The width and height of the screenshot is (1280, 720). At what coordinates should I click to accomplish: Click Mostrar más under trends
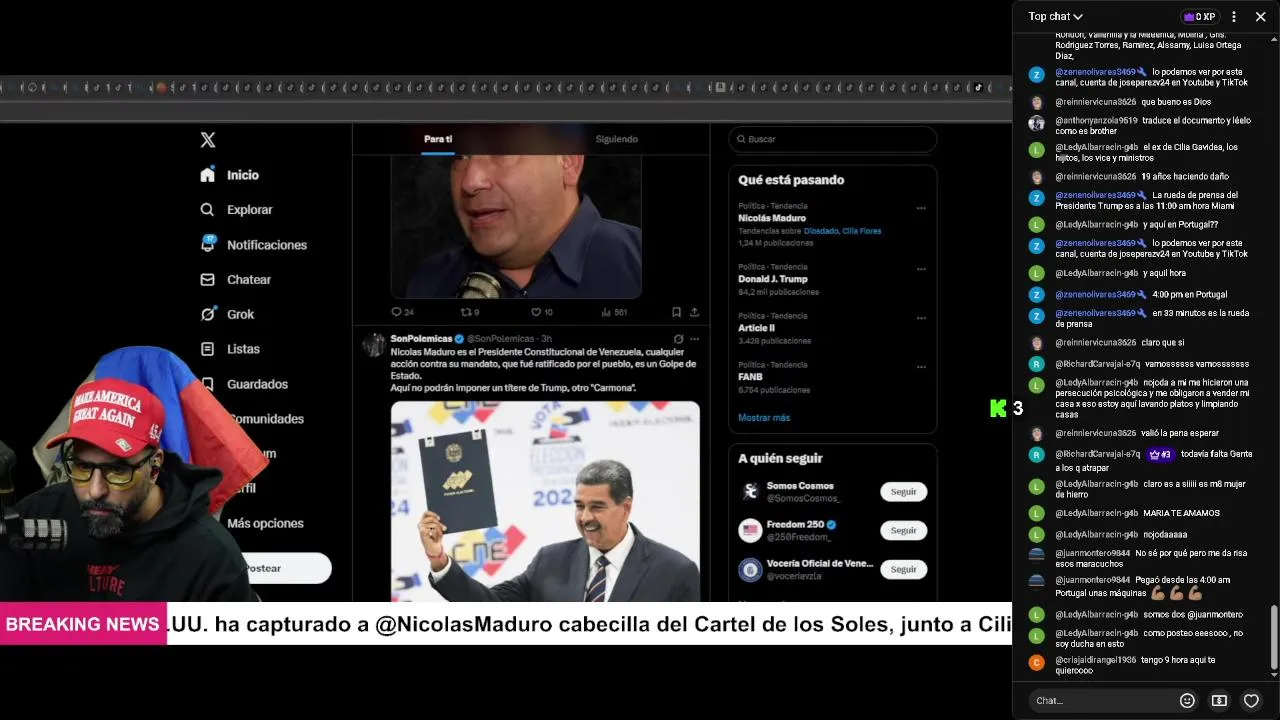pos(764,417)
